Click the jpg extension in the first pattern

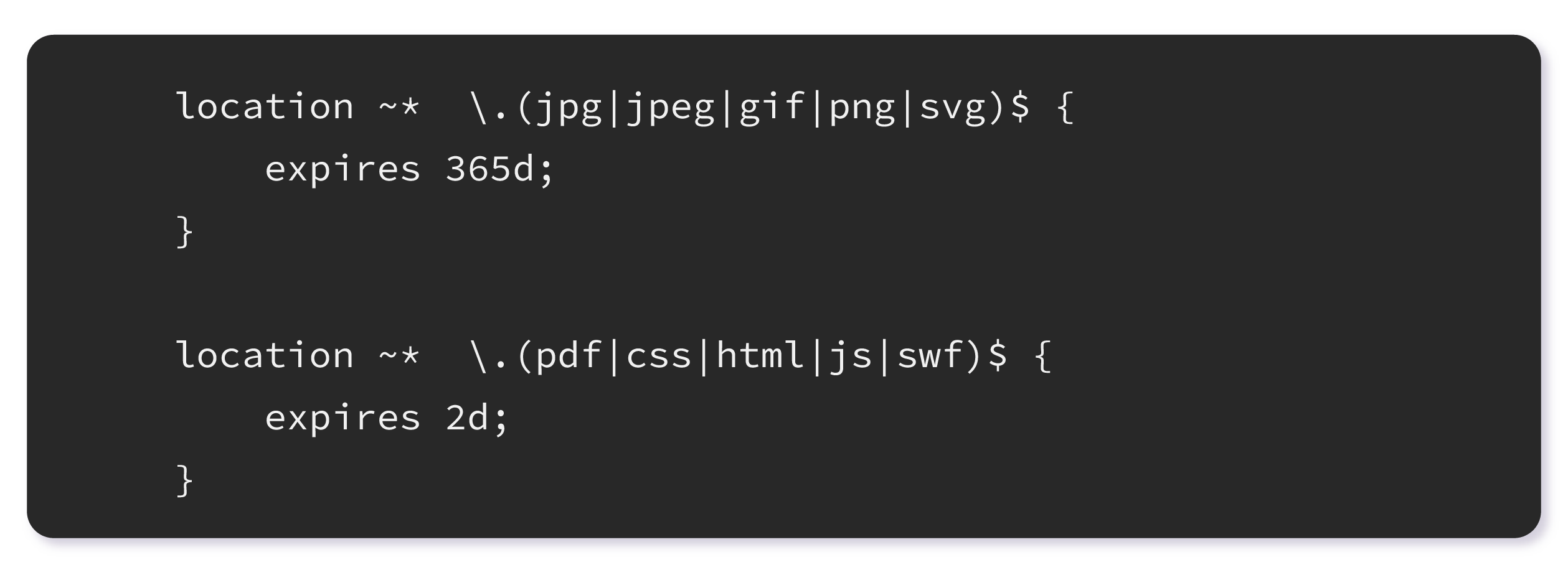coord(569,107)
